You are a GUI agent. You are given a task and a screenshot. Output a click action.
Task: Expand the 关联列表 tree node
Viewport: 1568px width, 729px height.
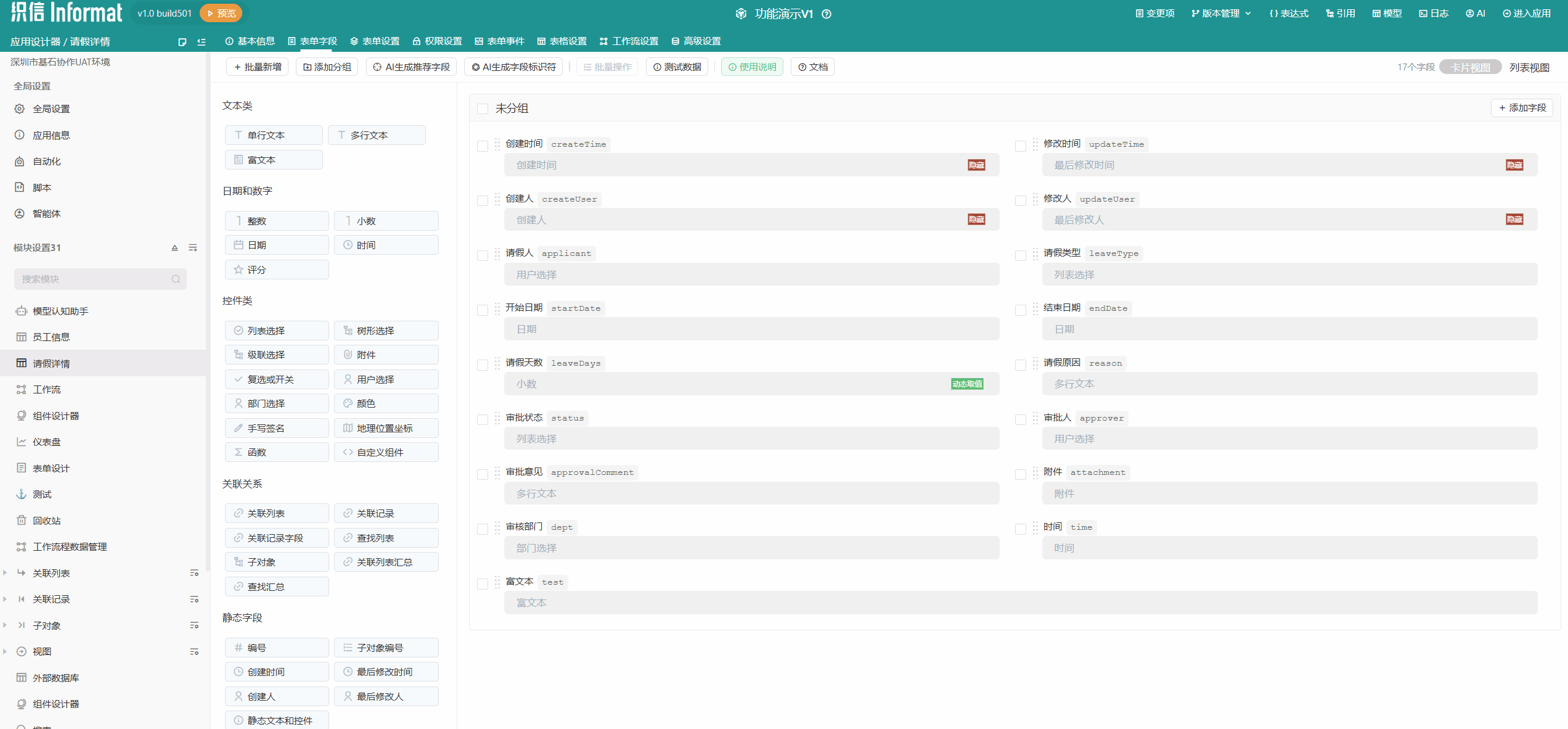pos(6,573)
